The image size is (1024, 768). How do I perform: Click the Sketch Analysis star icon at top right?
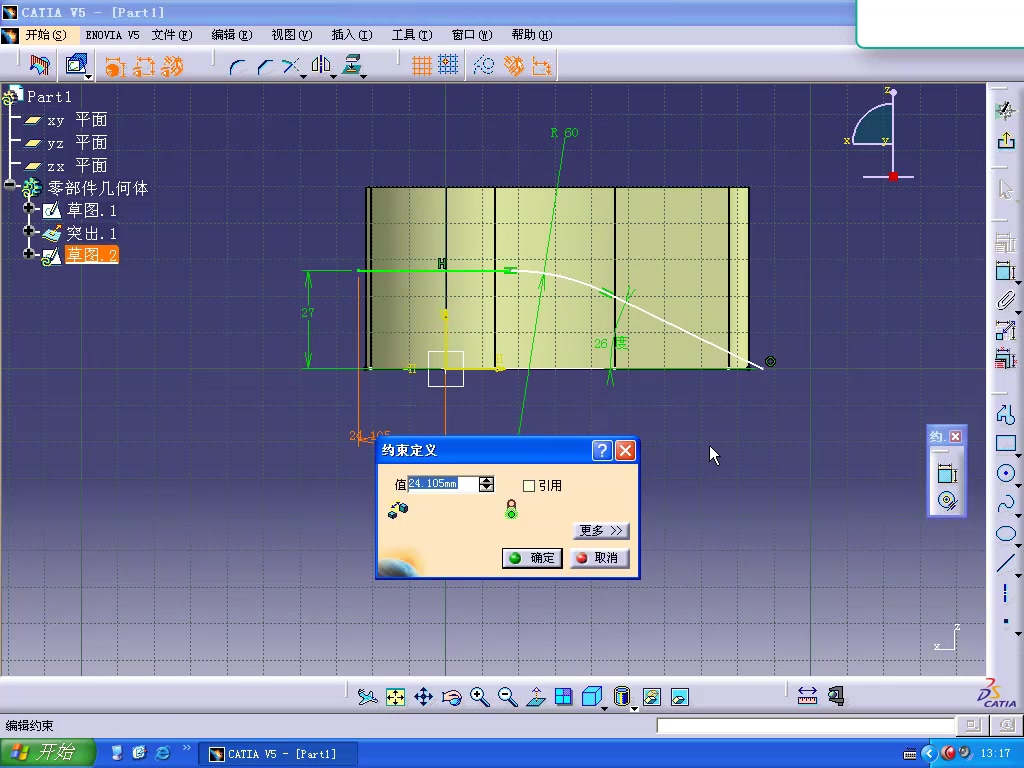1006,110
